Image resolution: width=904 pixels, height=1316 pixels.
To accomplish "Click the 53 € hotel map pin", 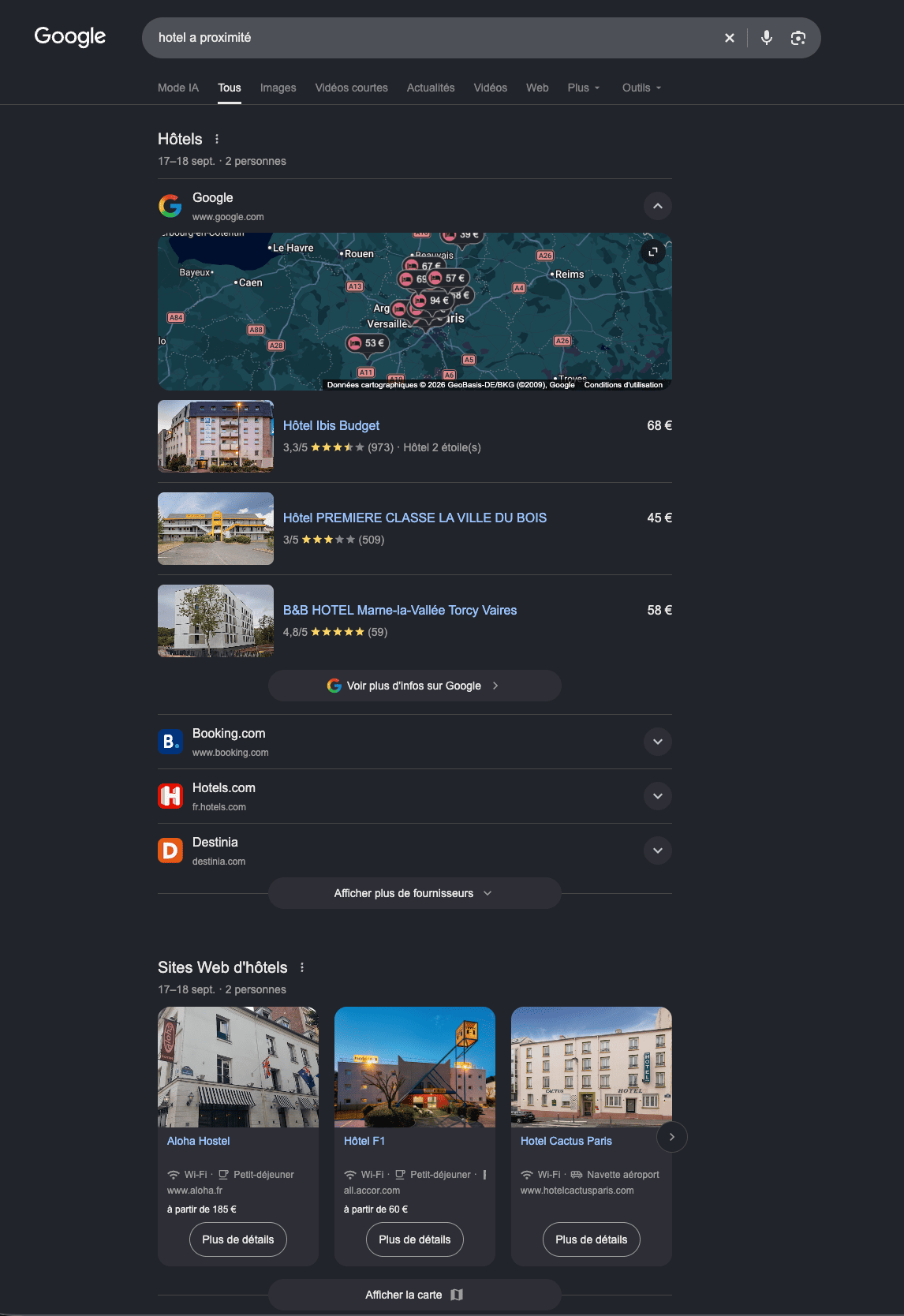I will click(x=367, y=343).
